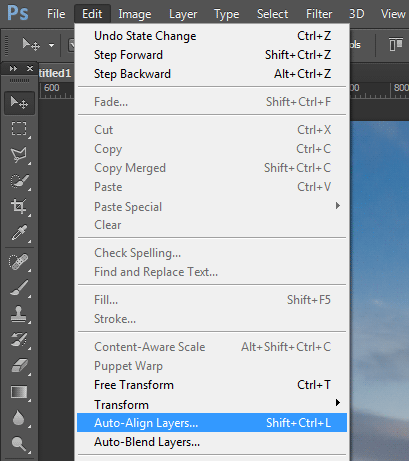Choose the Gradient tool
Screen dimensions: 409x461
[19, 392]
